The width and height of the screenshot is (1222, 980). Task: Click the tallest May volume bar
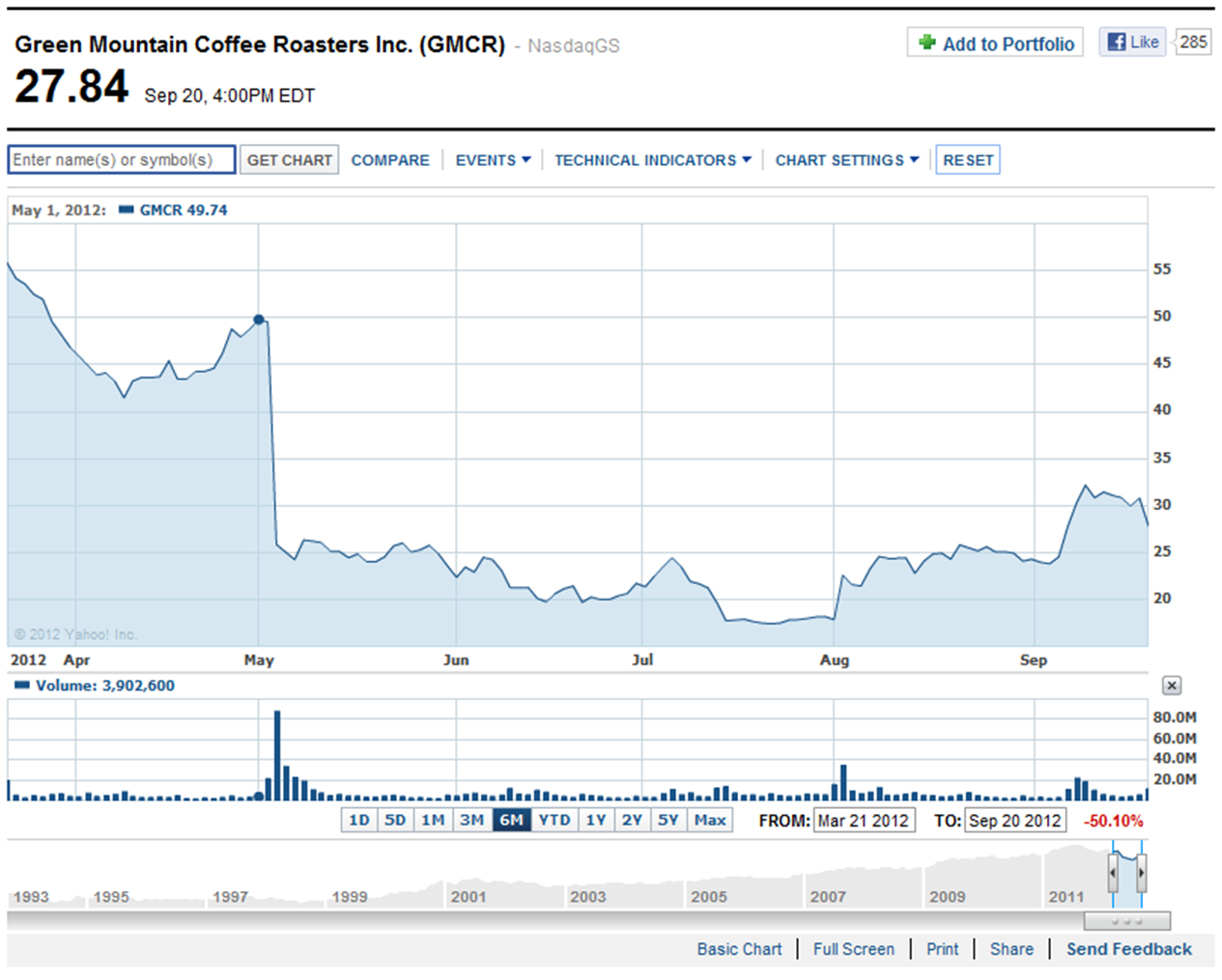click(277, 756)
